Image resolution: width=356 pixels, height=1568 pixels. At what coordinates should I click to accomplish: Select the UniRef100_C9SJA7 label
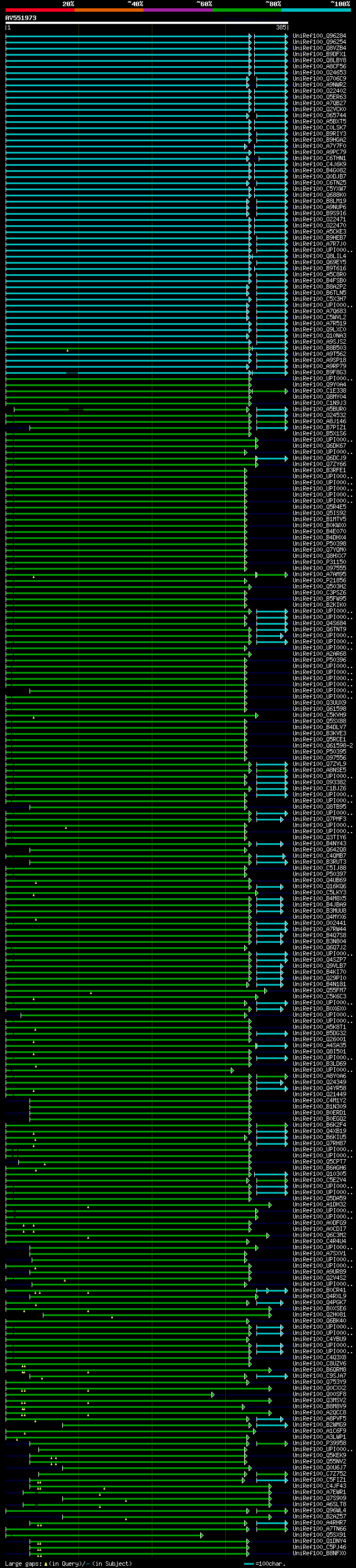[x=319, y=1376]
